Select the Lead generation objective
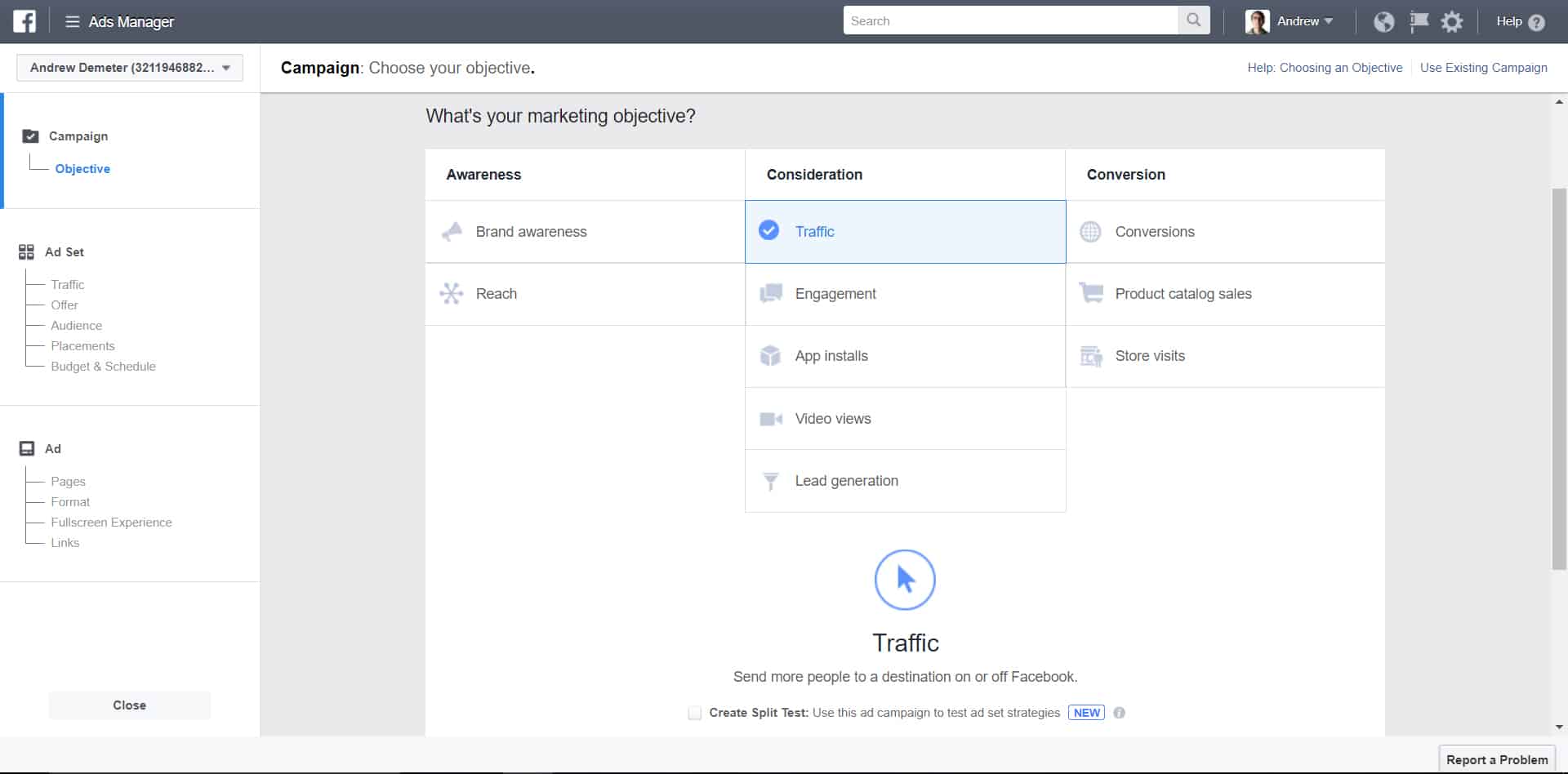Image resolution: width=1568 pixels, height=774 pixels. 905,481
